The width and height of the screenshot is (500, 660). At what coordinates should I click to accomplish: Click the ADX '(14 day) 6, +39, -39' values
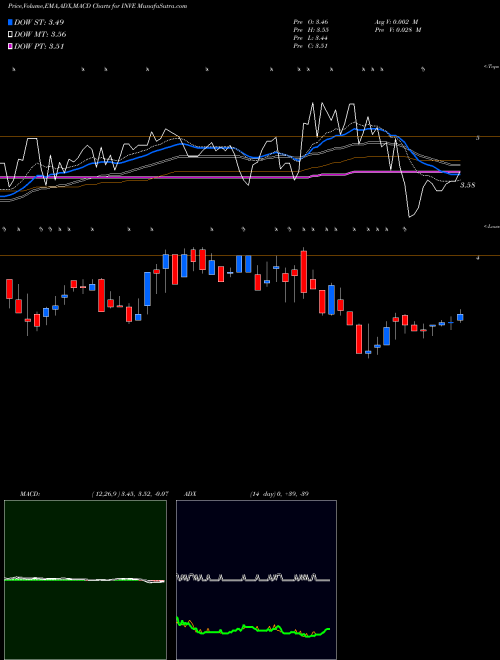coord(279,494)
